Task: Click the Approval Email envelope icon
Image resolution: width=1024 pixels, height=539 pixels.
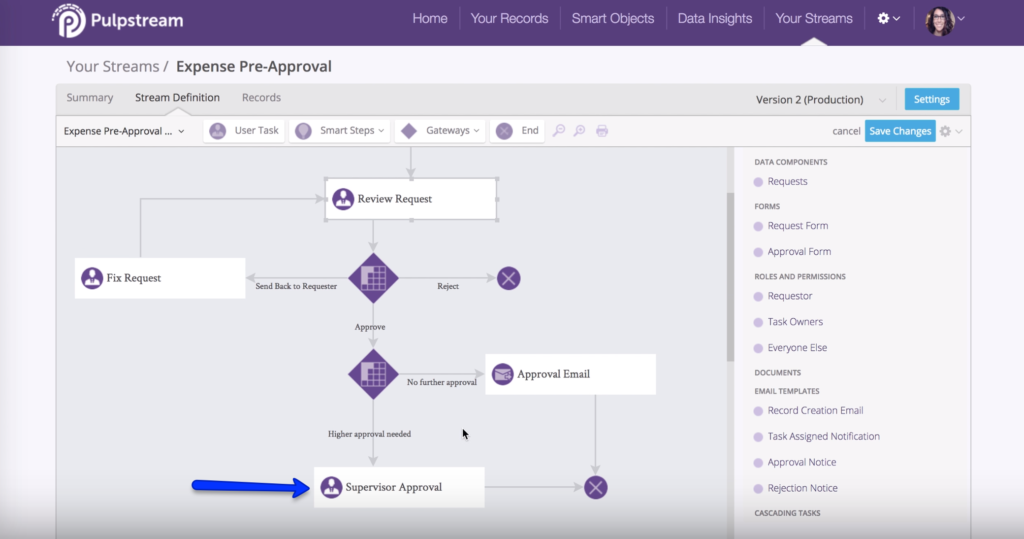Action: coord(502,374)
